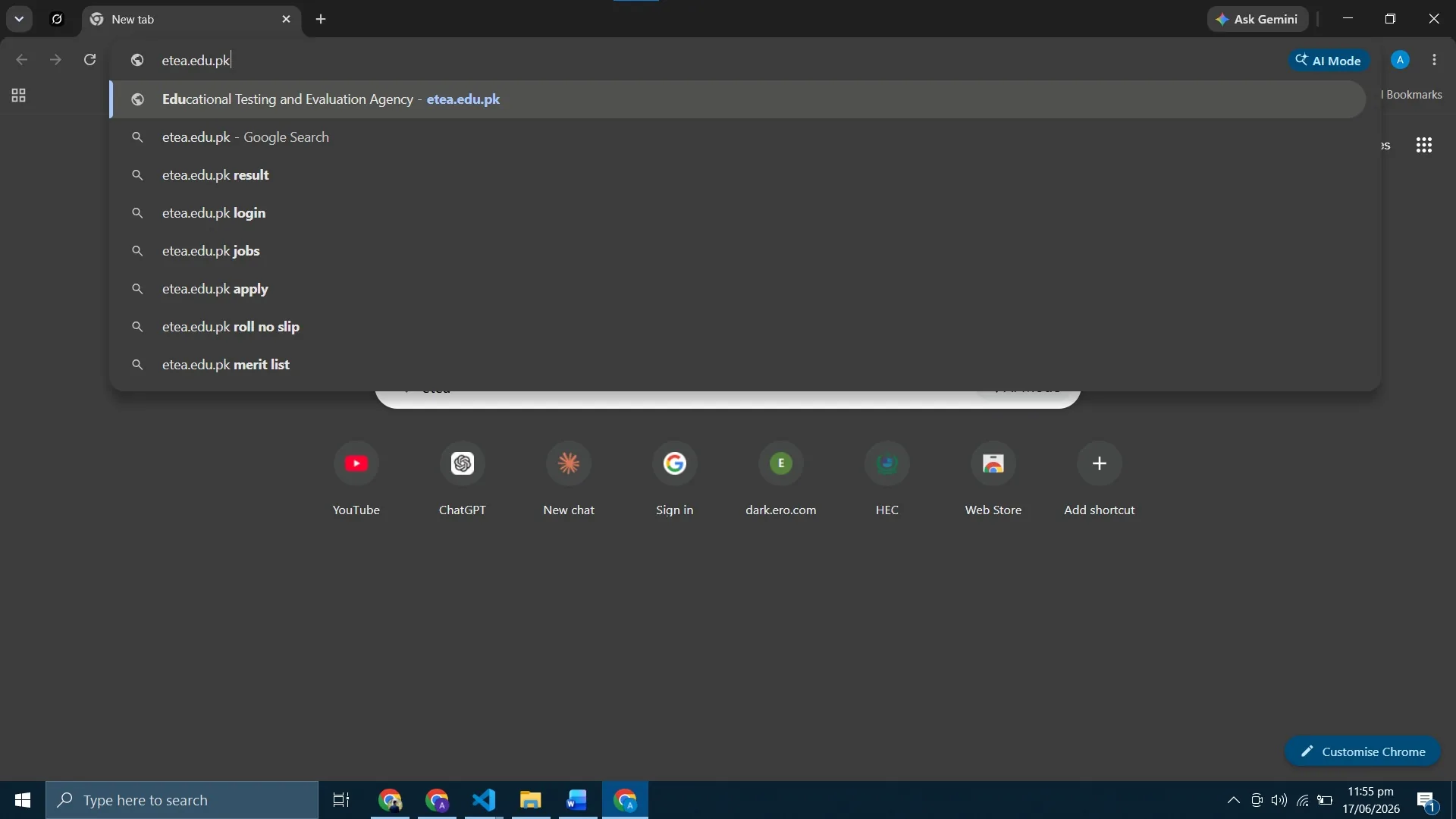Open the volume control in tray
Viewport: 1456px width, 819px height.
1279,800
